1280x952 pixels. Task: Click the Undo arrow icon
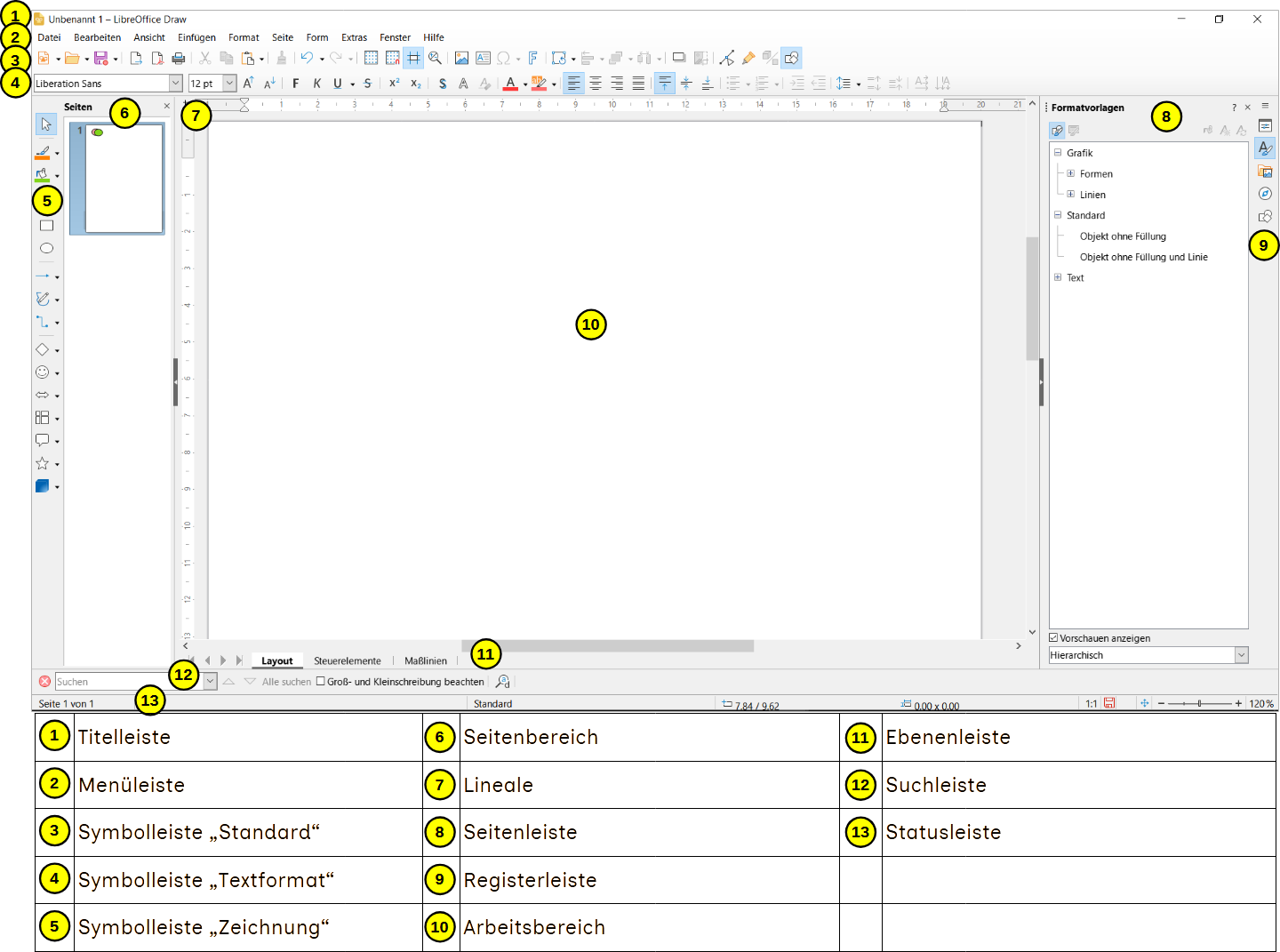pos(307,59)
